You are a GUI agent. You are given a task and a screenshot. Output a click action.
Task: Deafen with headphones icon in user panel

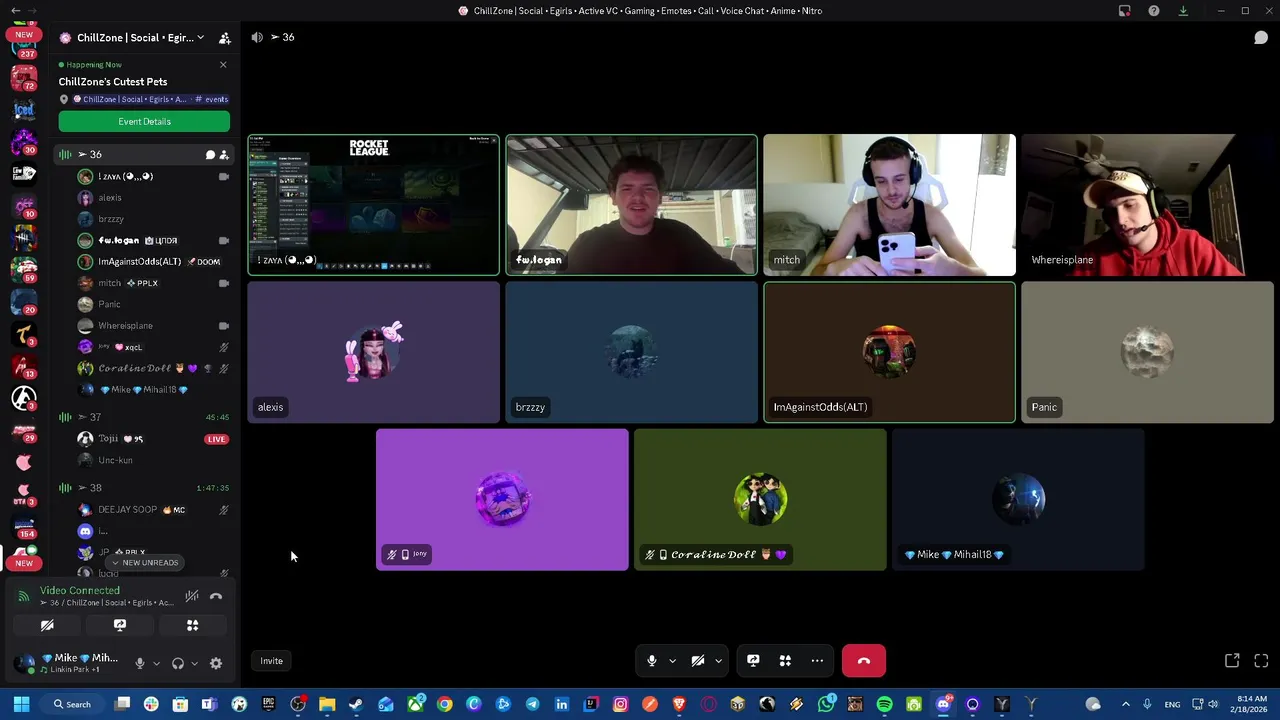click(x=178, y=664)
